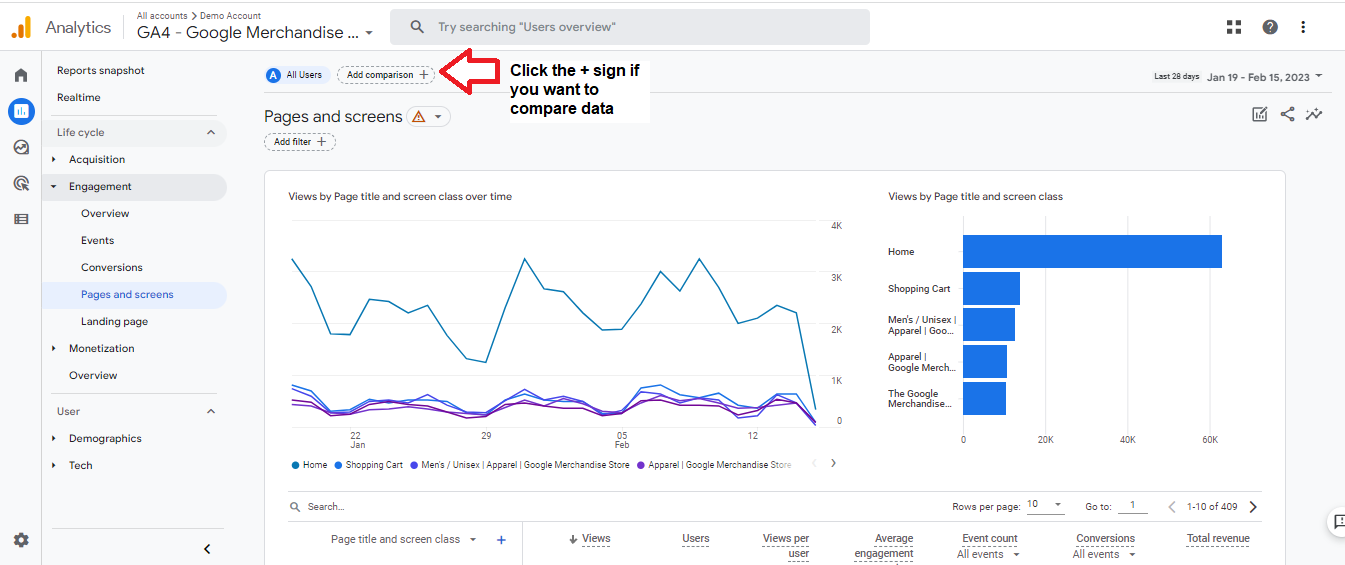Open the Home icon in left rail
The width and height of the screenshot is (1345, 565).
coord(21,75)
